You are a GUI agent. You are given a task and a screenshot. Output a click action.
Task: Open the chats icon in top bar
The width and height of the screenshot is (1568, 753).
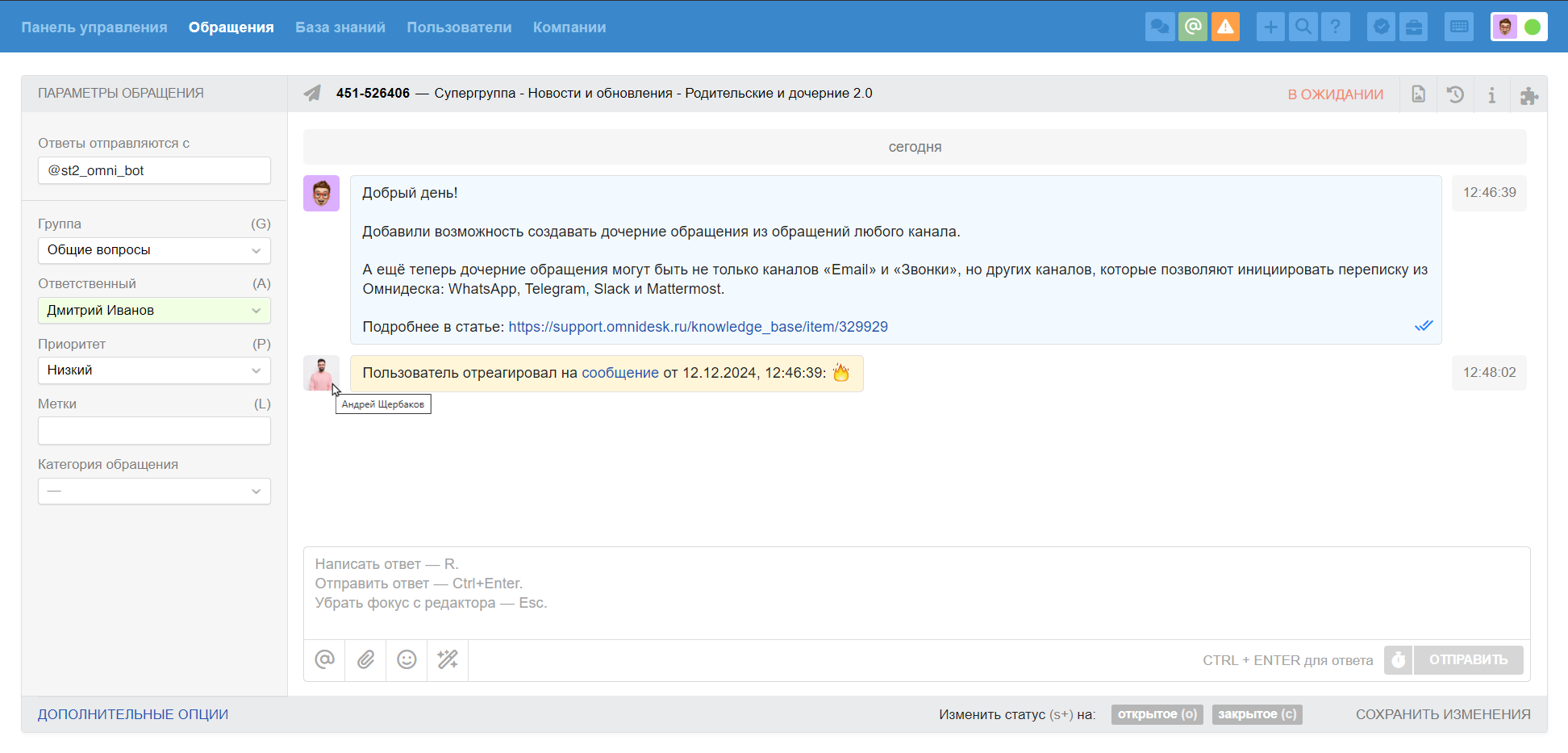1160,27
